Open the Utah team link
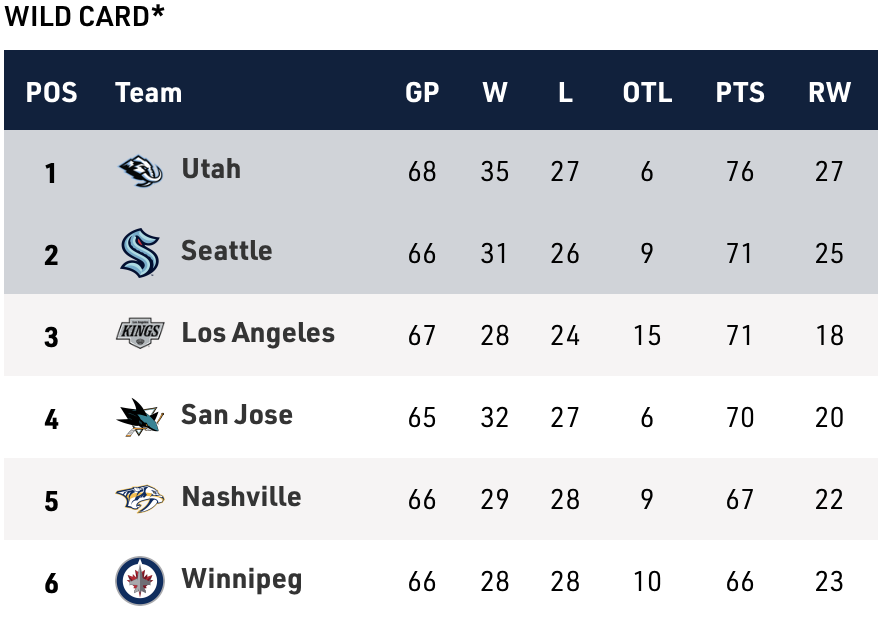 pos(211,168)
